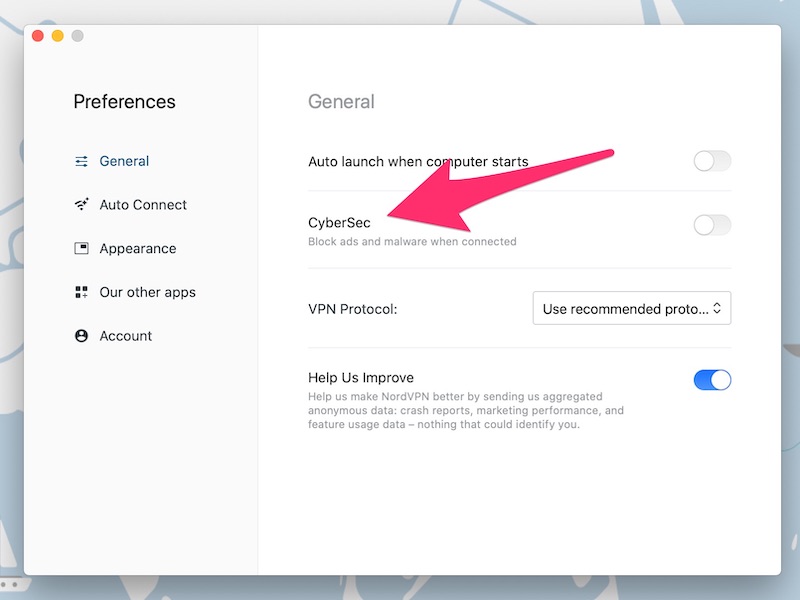The height and width of the screenshot is (600, 800).
Task: Click the Appearance window icon
Action: (82, 249)
